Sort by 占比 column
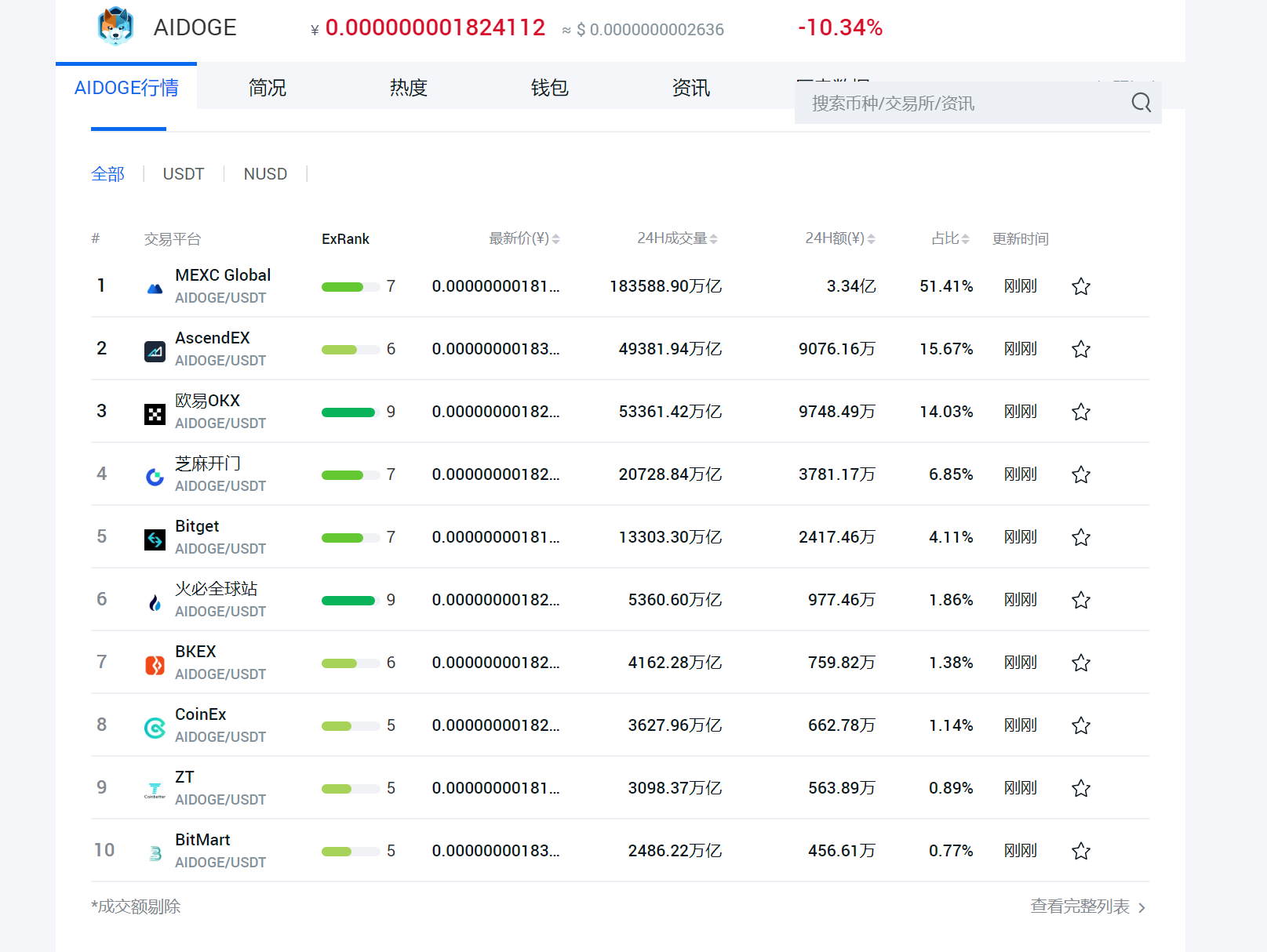1267x952 pixels. pos(950,238)
